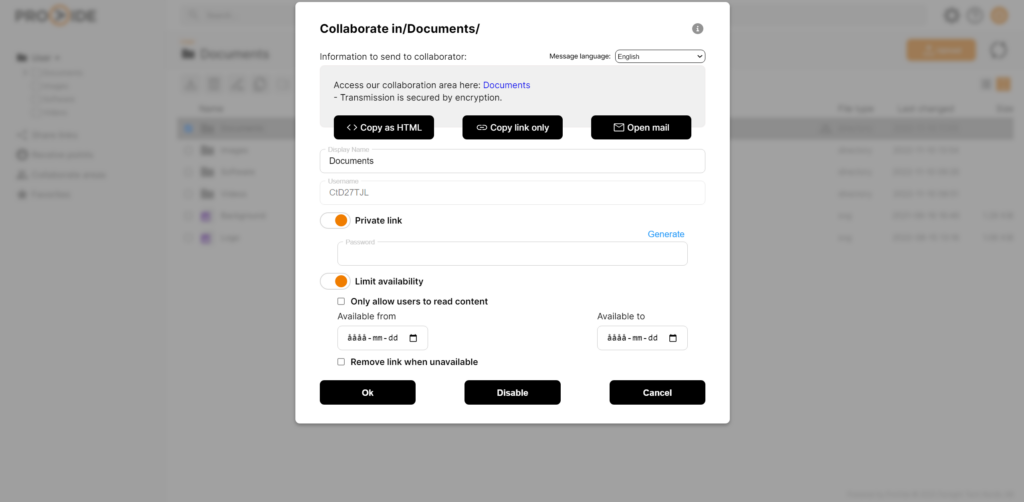Click the Documents hyperlink in the message
This screenshot has width=1024, height=502.
[x=506, y=85]
